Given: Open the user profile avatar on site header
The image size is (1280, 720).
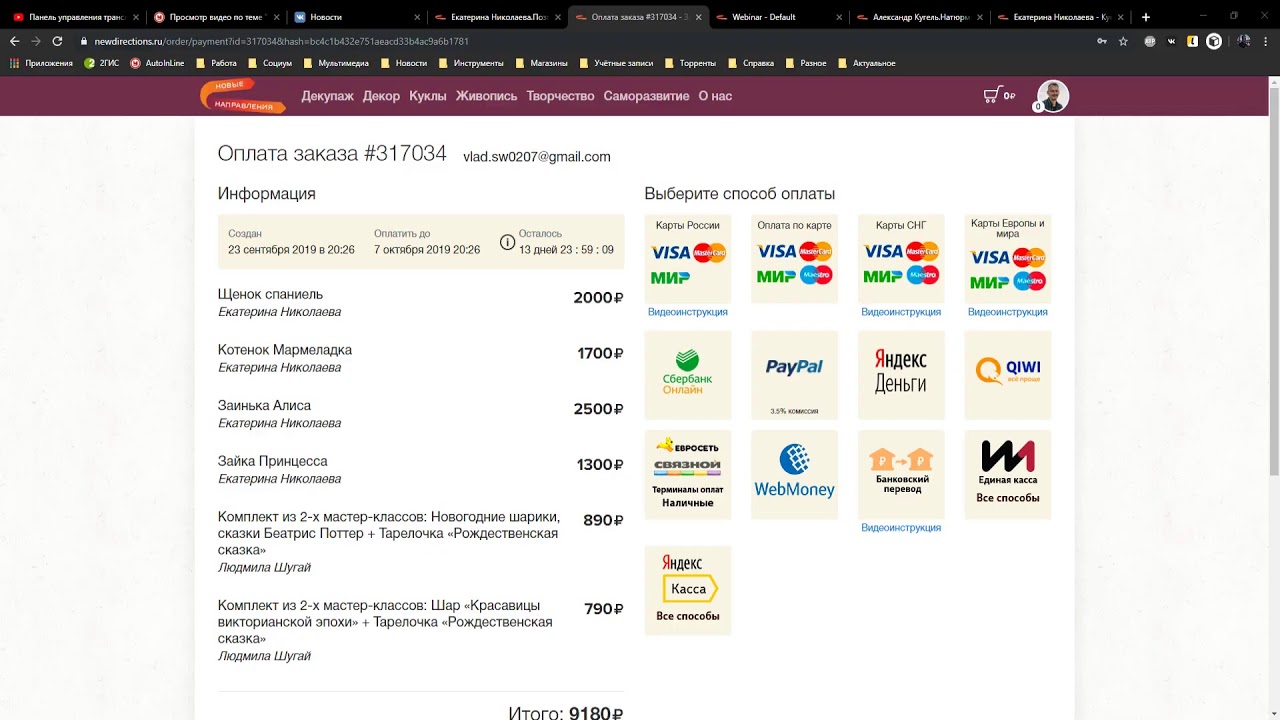Looking at the screenshot, I should pyautogui.click(x=1053, y=96).
